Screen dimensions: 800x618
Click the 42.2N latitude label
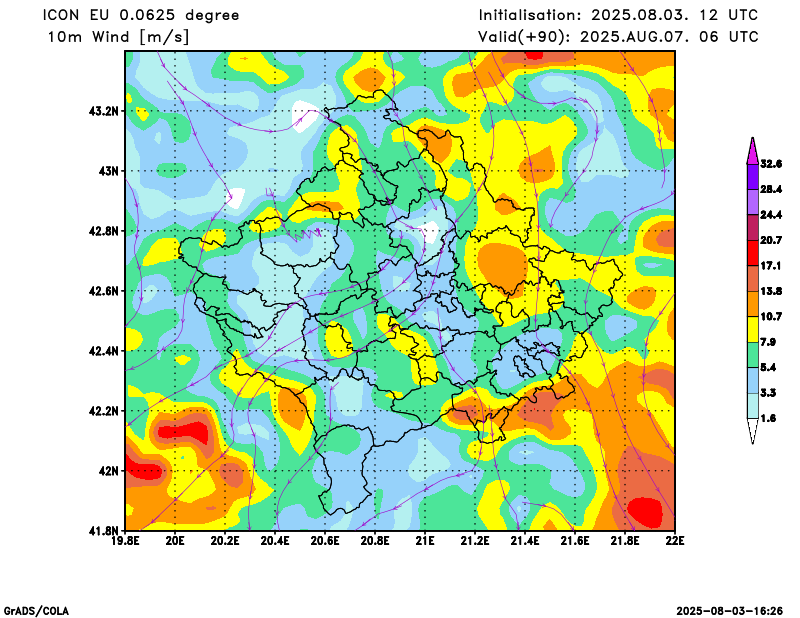click(x=104, y=411)
